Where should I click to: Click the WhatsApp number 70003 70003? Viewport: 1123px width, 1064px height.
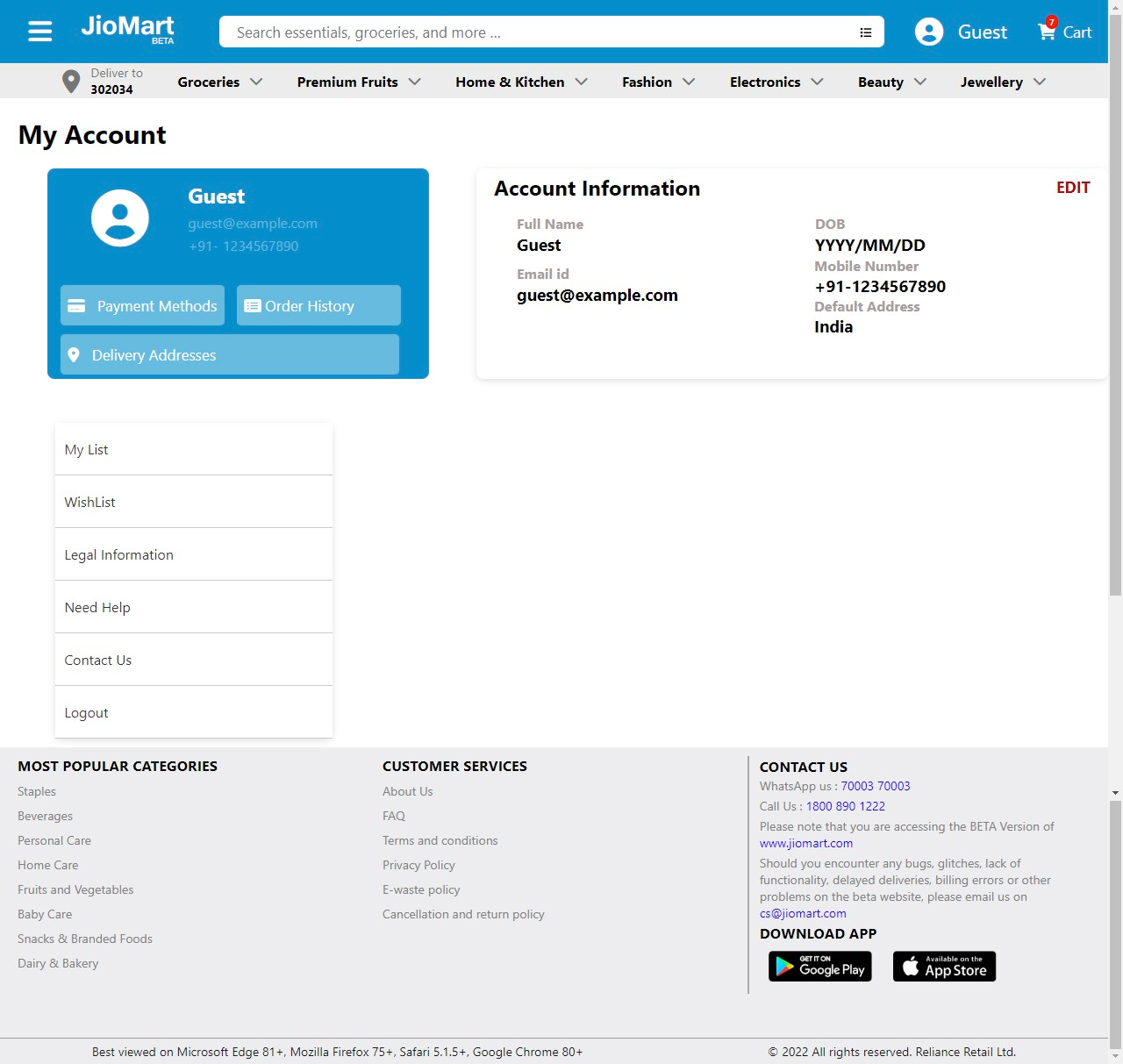click(x=876, y=786)
